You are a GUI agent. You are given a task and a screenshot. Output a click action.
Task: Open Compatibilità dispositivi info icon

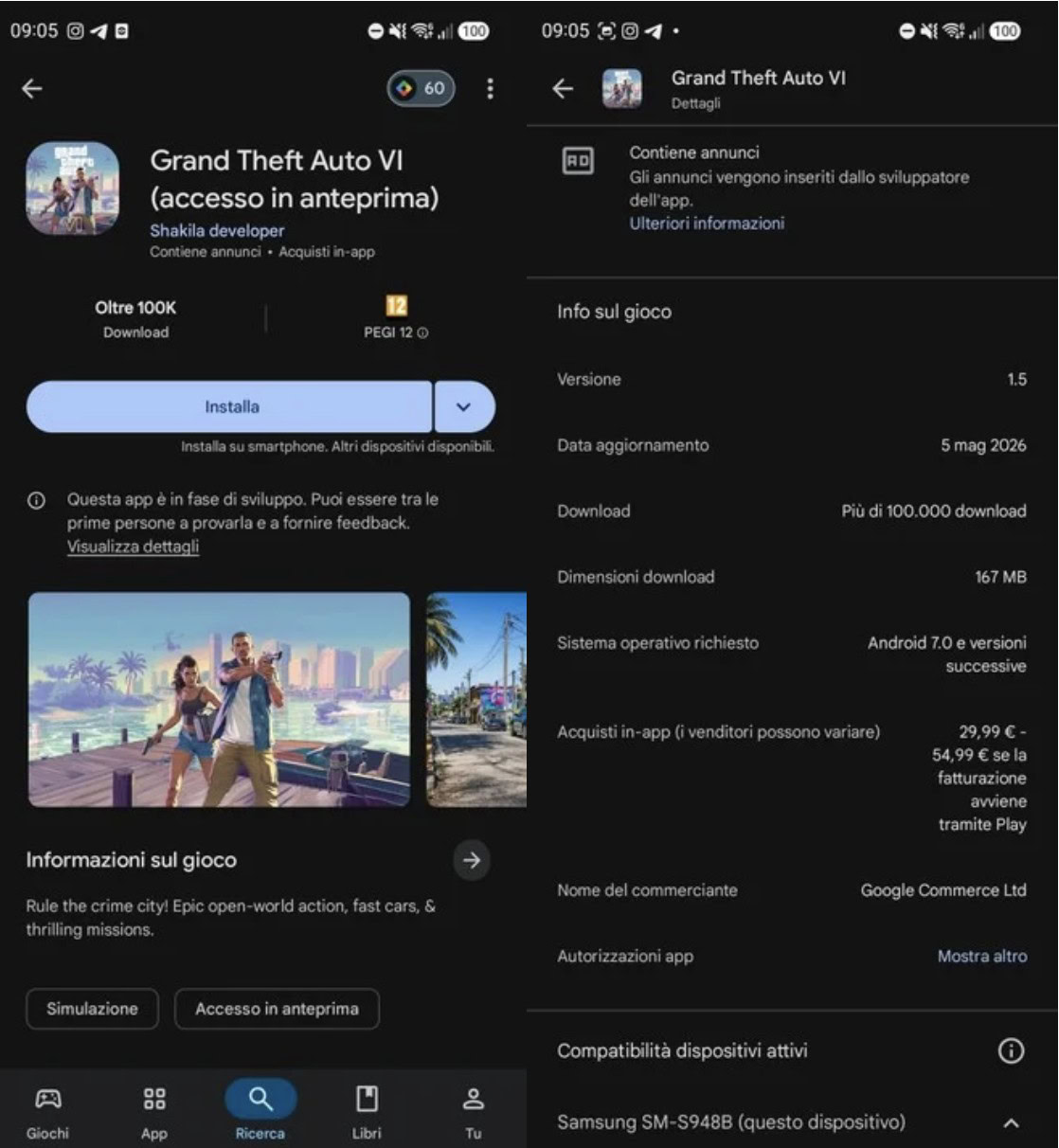click(x=1011, y=1050)
